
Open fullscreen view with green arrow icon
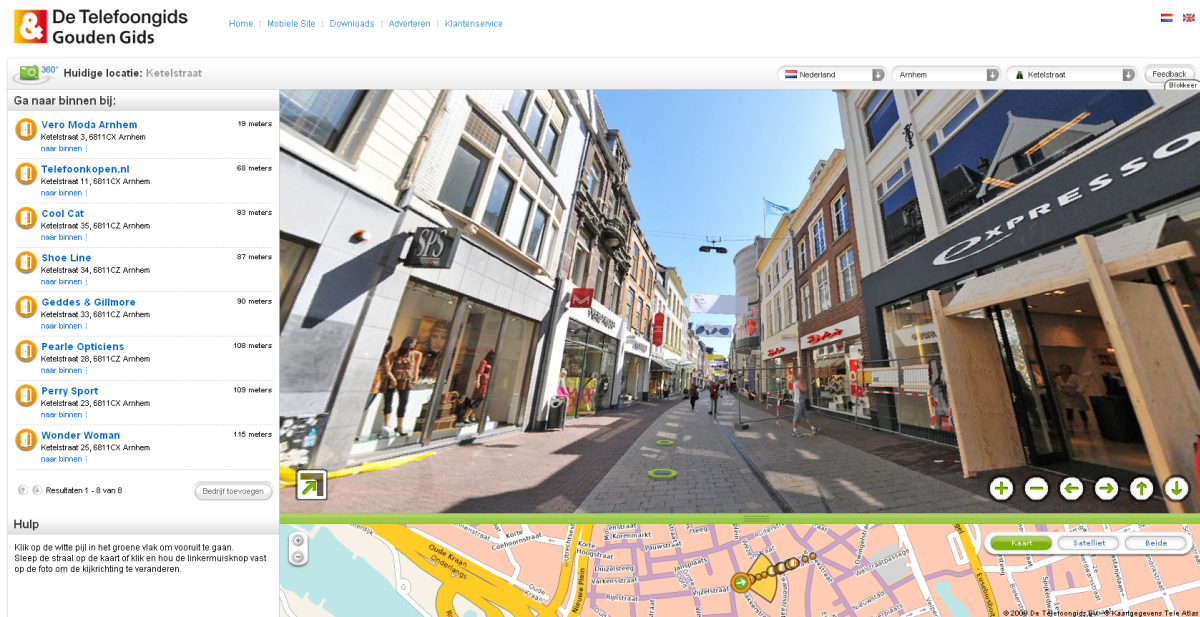[311, 485]
